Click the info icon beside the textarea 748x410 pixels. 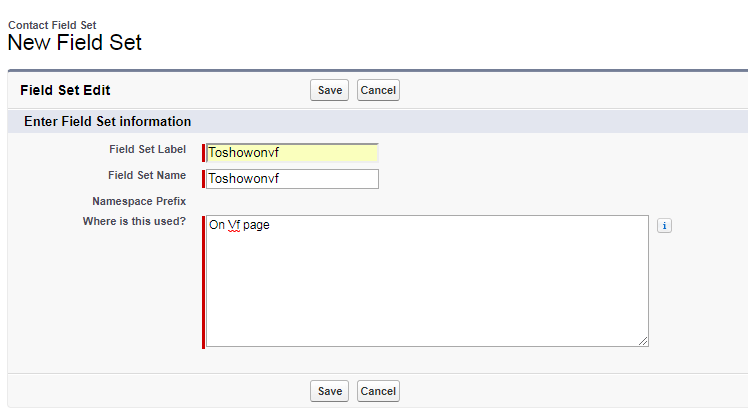point(664,226)
